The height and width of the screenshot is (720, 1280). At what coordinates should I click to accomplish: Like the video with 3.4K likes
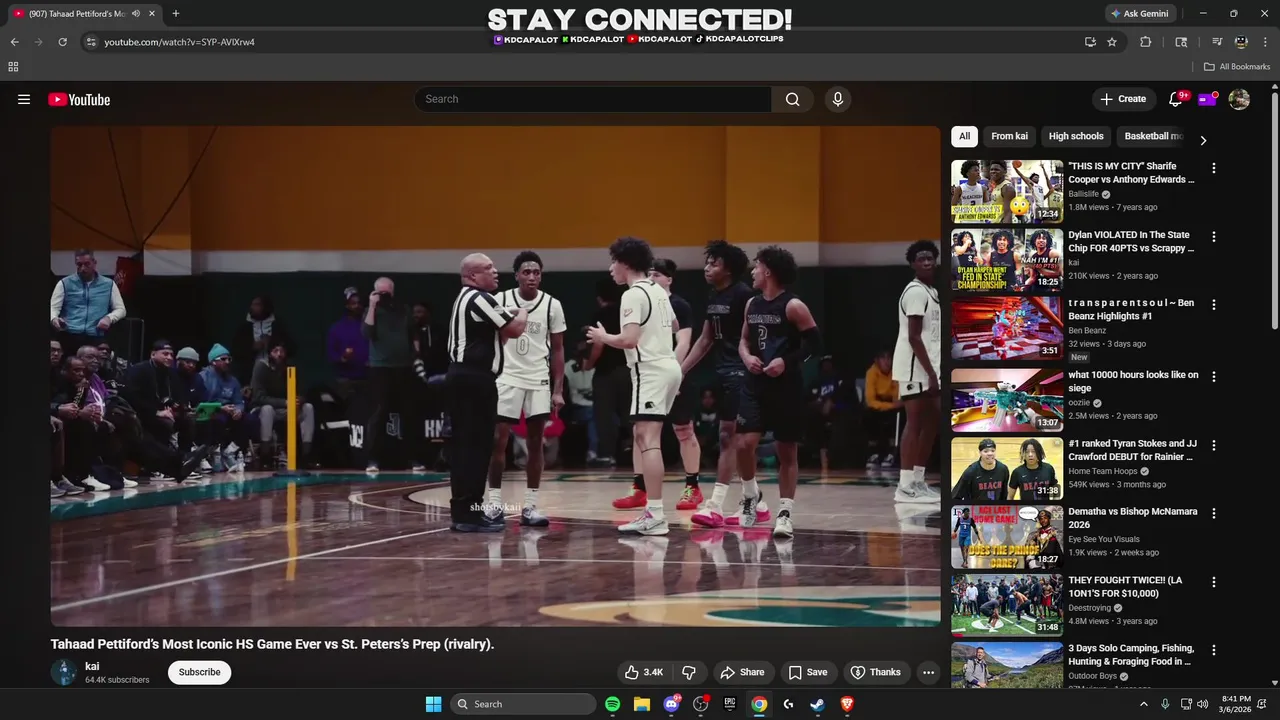[x=644, y=672]
